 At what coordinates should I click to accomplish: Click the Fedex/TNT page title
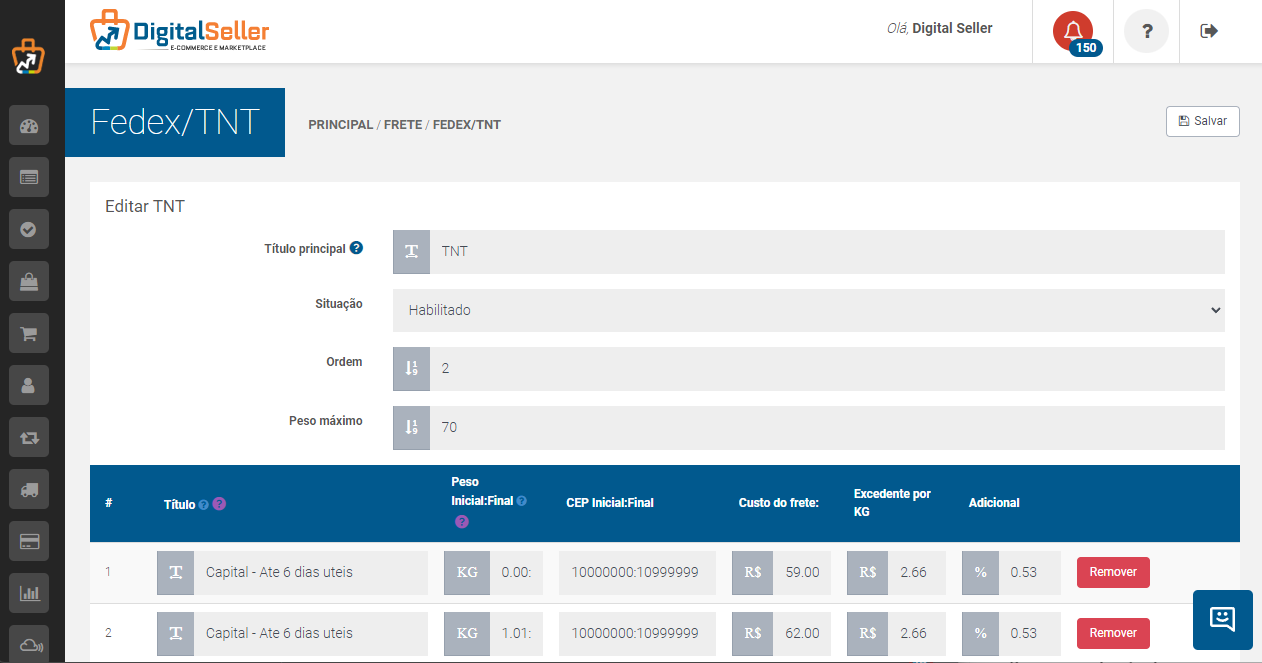(175, 122)
